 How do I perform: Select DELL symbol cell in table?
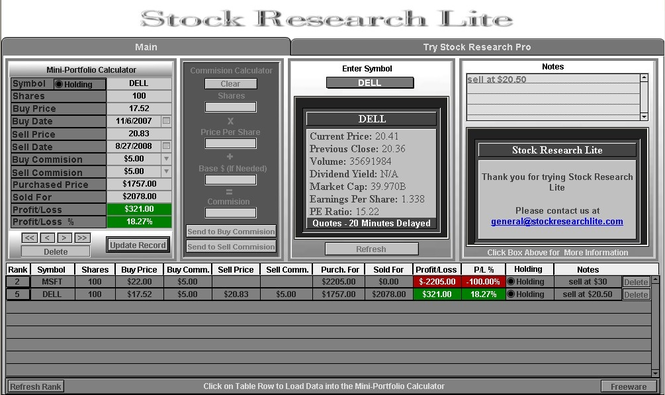tap(52, 294)
